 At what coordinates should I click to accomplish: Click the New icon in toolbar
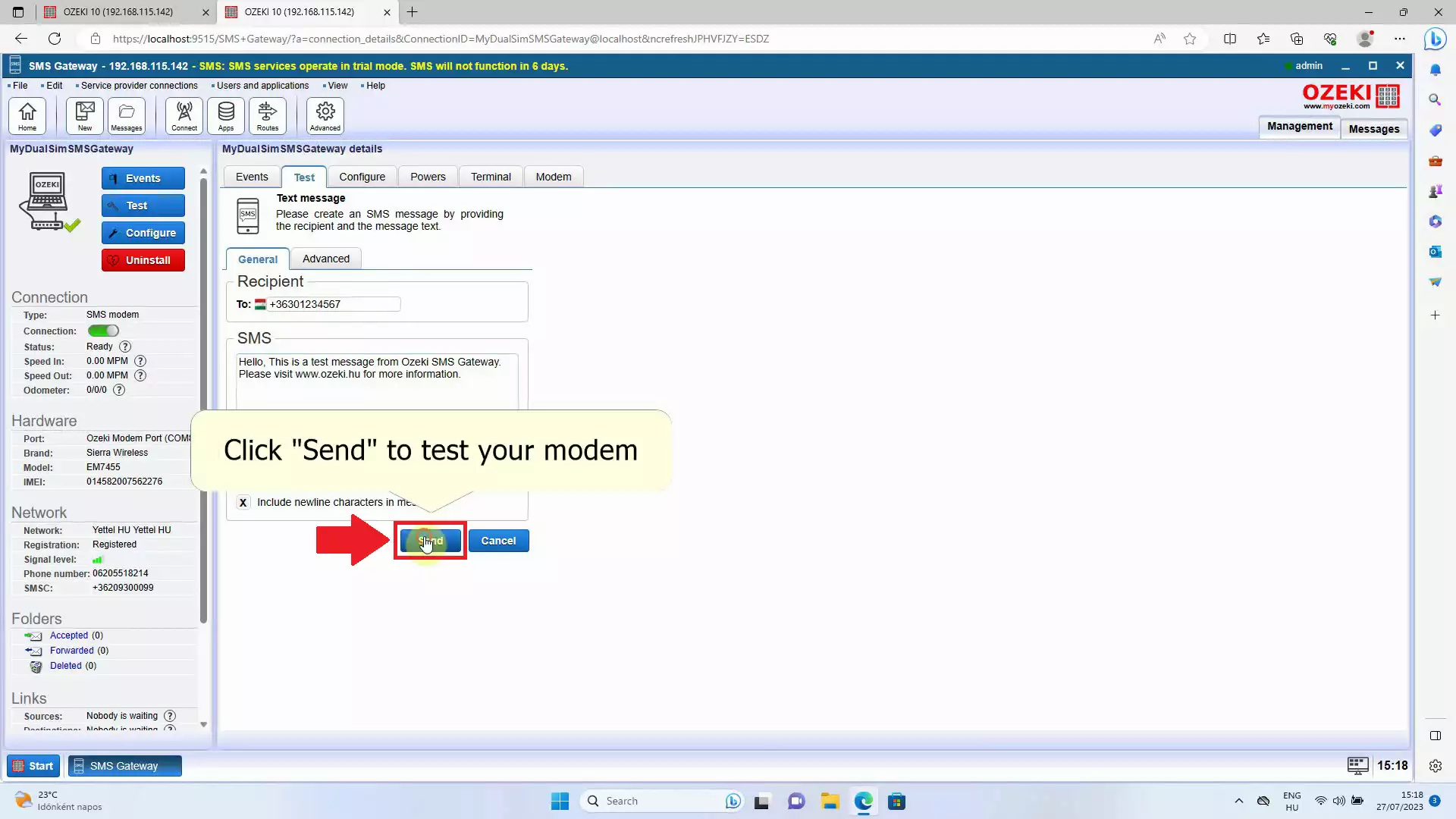[85, 116]
